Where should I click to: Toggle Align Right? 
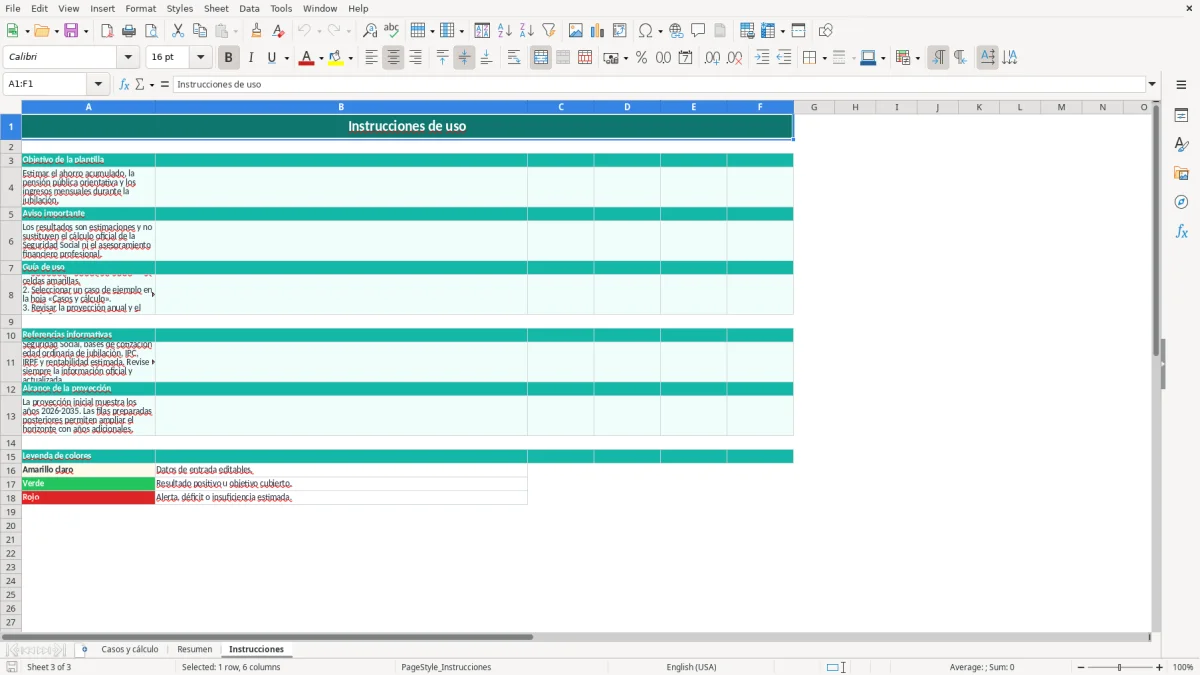pyautogui.click(x=415, y=58)
